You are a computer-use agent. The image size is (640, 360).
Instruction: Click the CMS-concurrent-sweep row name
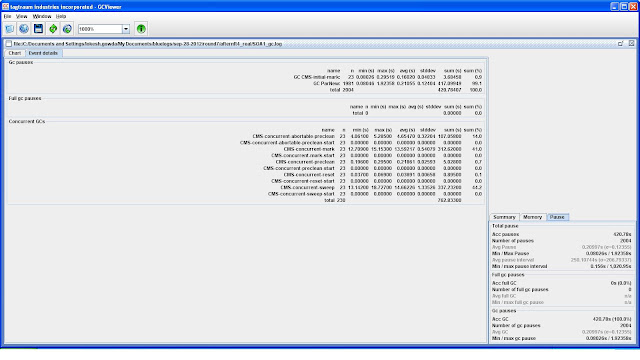click(x=307, y=188)
